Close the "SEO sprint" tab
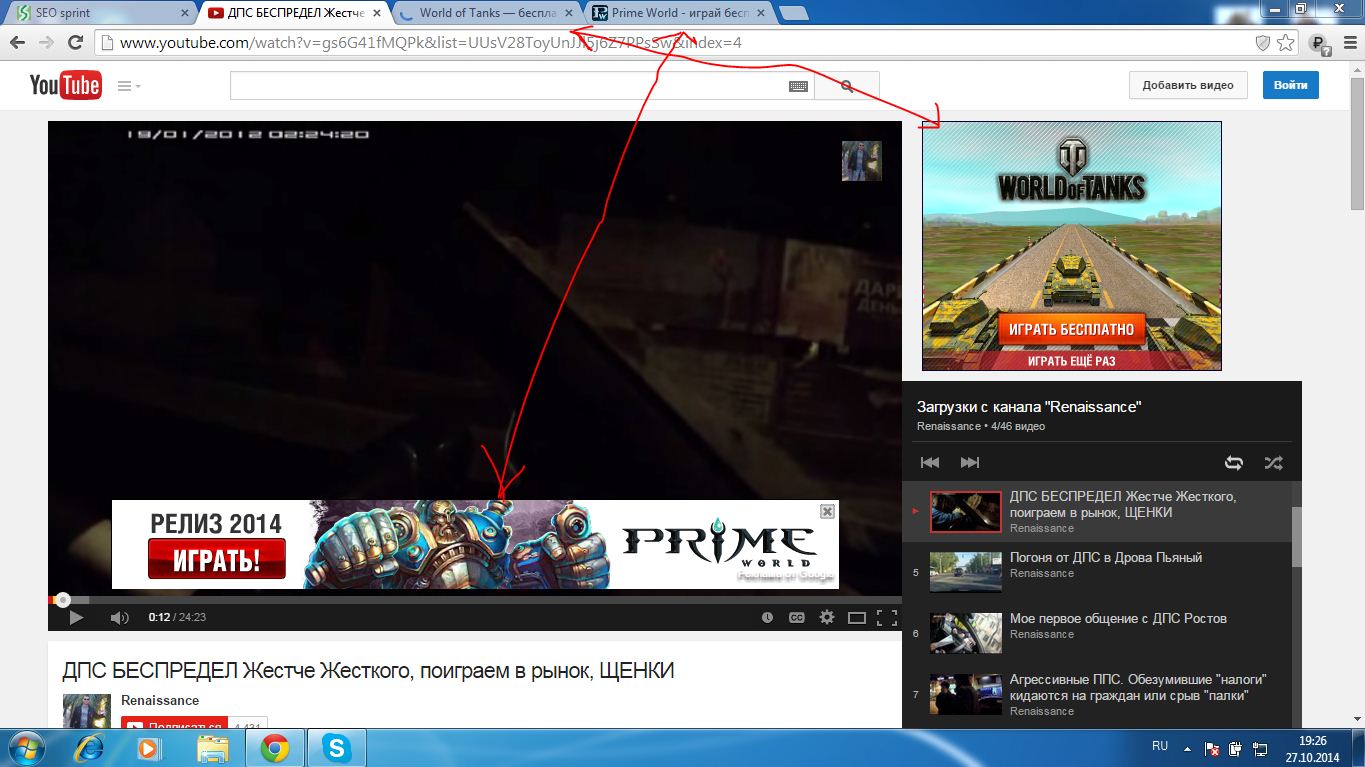Viewport: 1365px width, 767px height. pyautogui.click(x=184, y=13)
